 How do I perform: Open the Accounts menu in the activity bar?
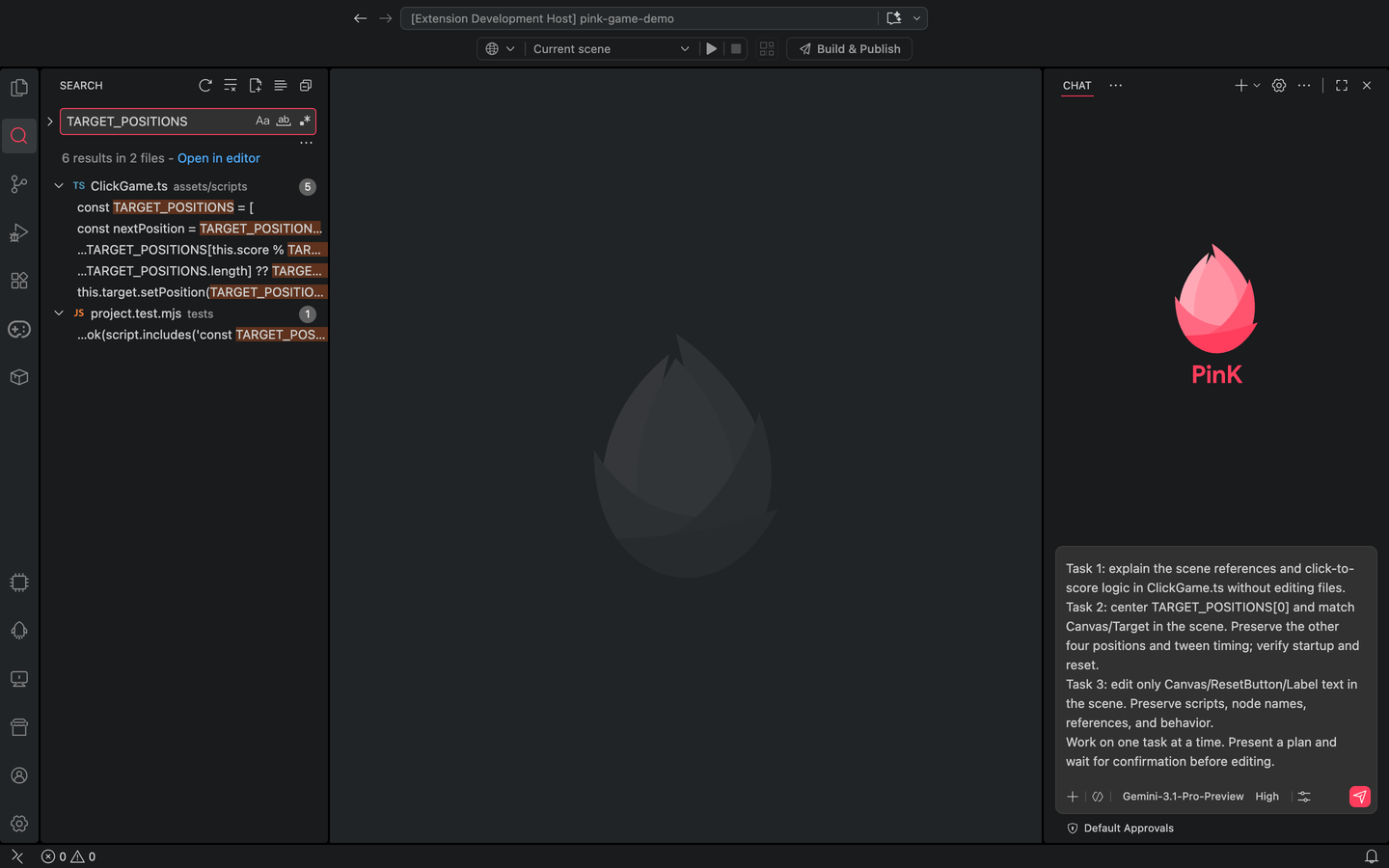(x=19, y=775)
